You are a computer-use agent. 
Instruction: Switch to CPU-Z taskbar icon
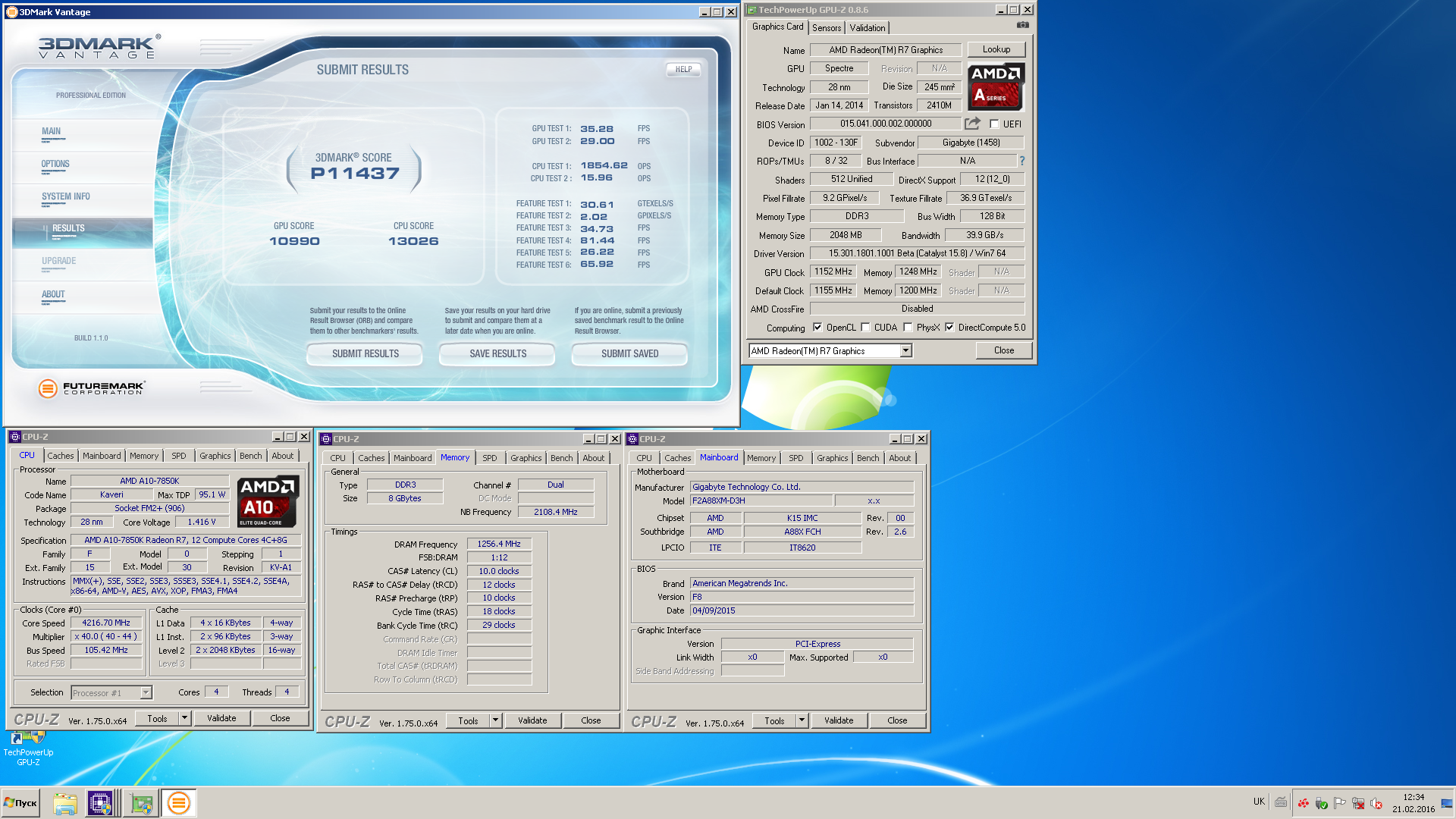click(99, 803)
